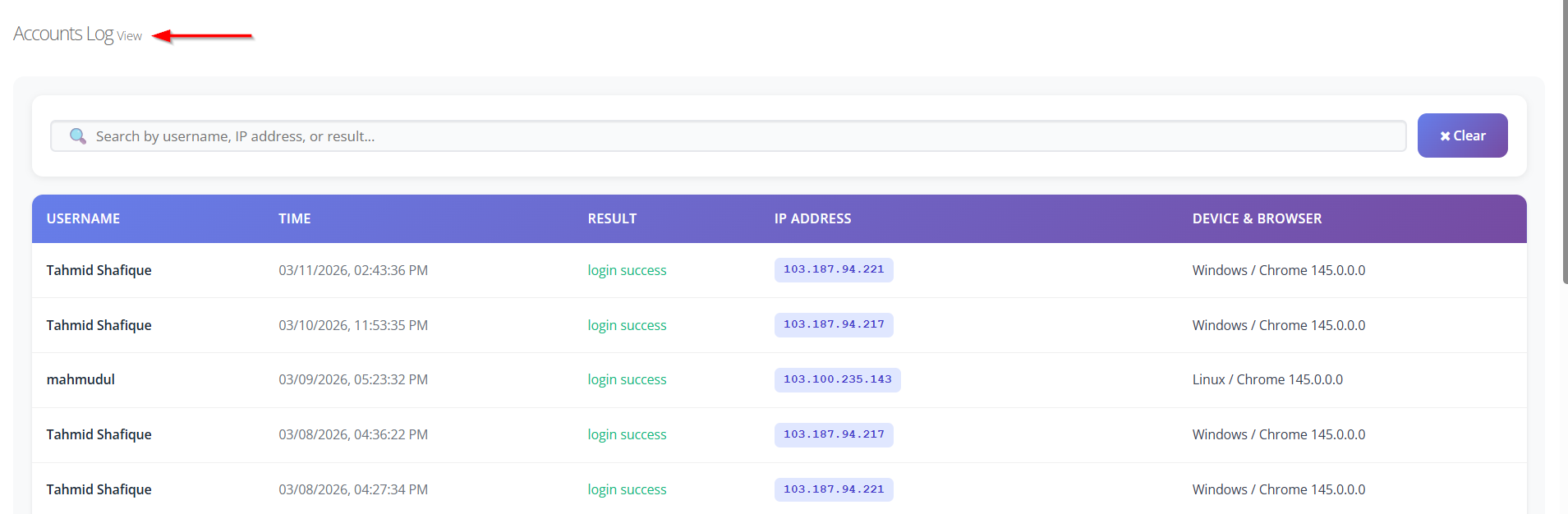Click the DEVICE & BROWSER column header
Viewport: 1568px width, 514px height.
pos(1257,218)
